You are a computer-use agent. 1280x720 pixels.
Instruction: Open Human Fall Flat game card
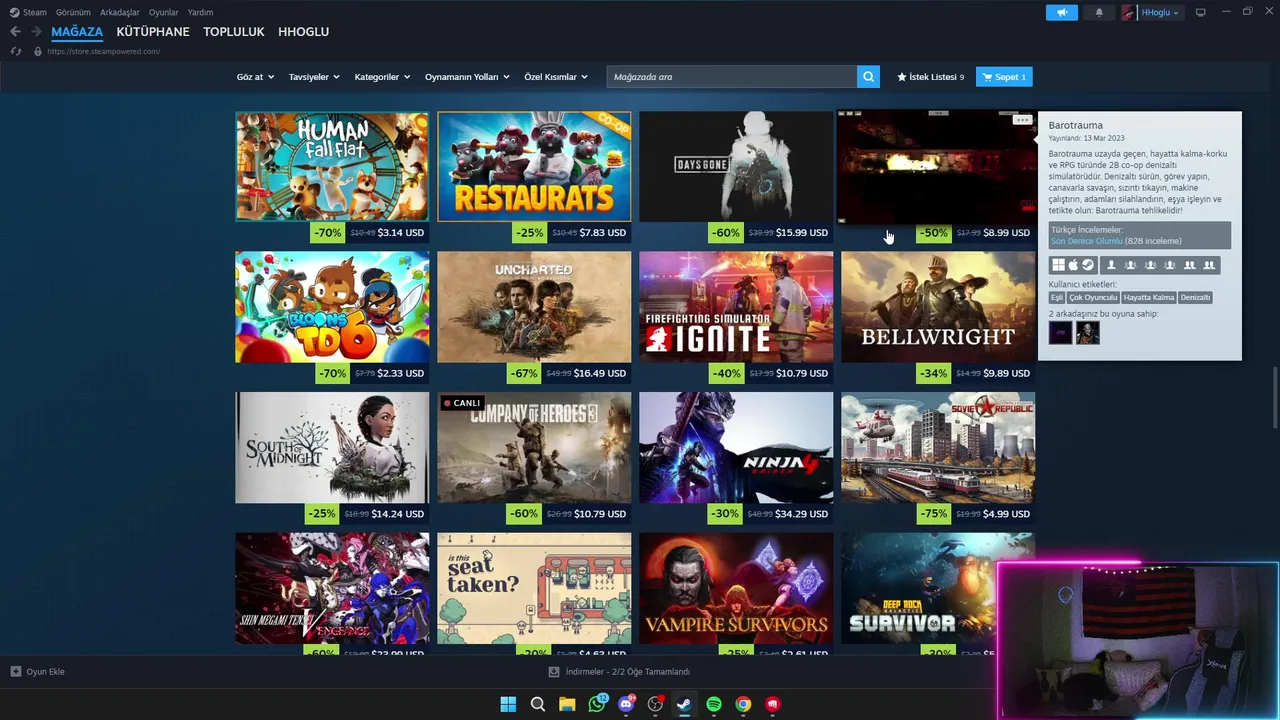(332, 166)
